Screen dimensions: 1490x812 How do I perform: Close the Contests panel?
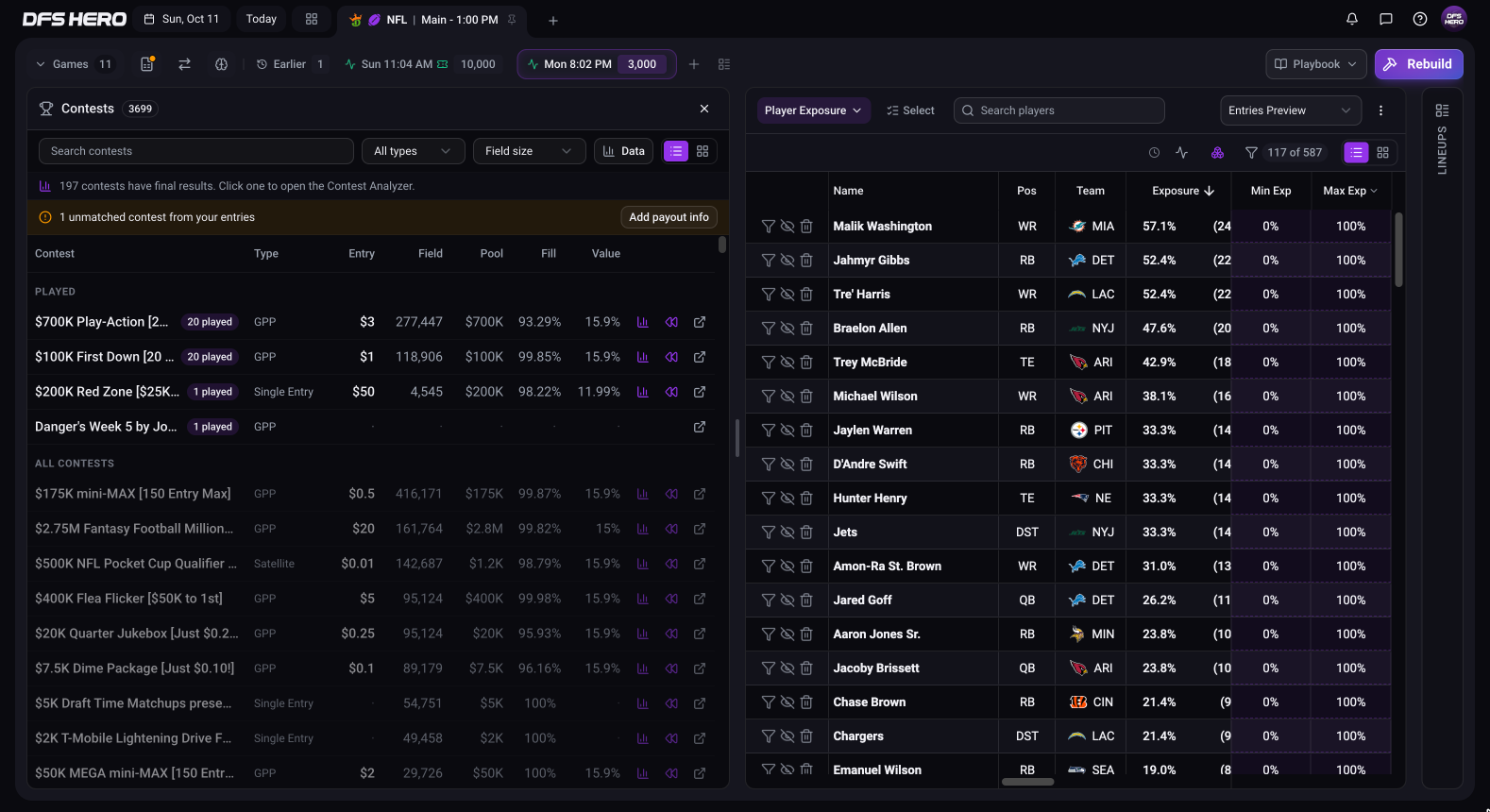coord(704,108)
